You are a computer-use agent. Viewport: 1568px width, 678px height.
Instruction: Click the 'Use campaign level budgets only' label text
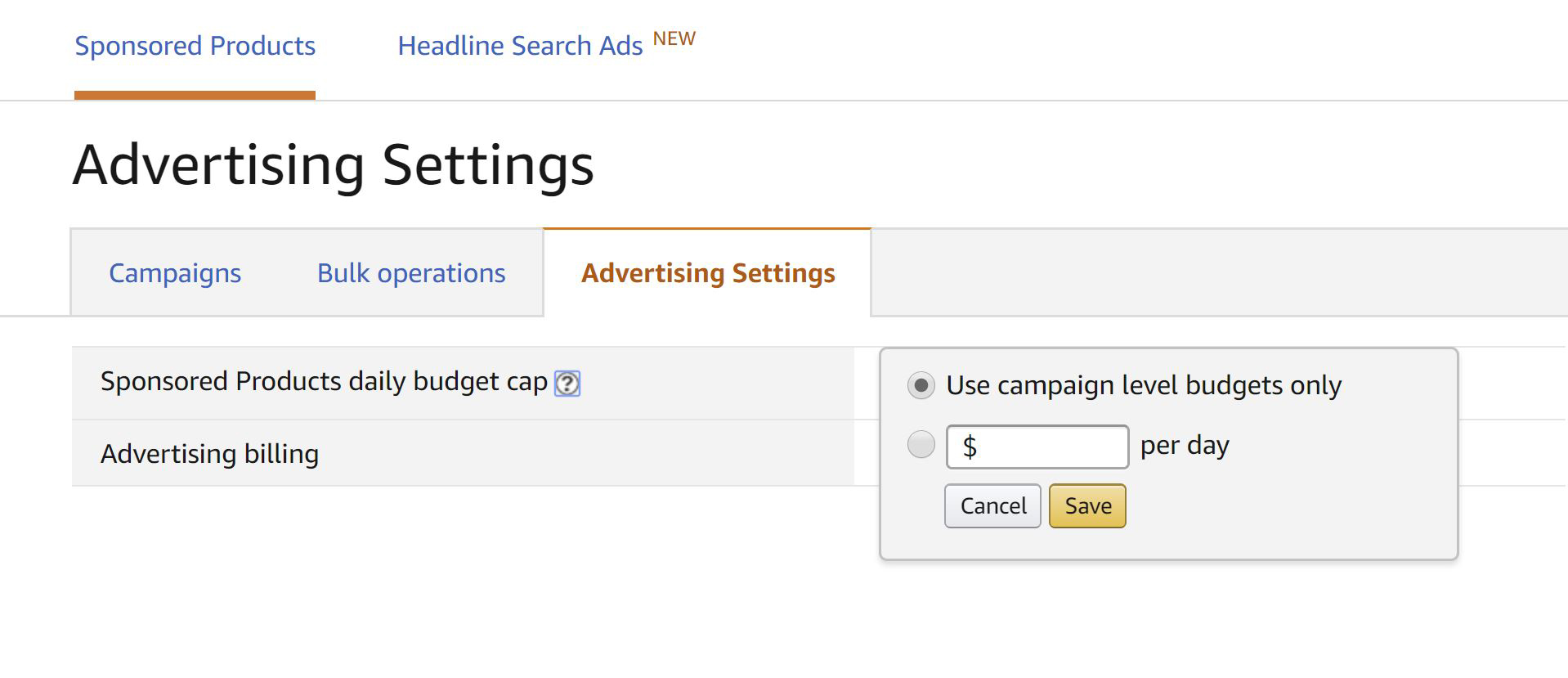[x=1144, y=385]
